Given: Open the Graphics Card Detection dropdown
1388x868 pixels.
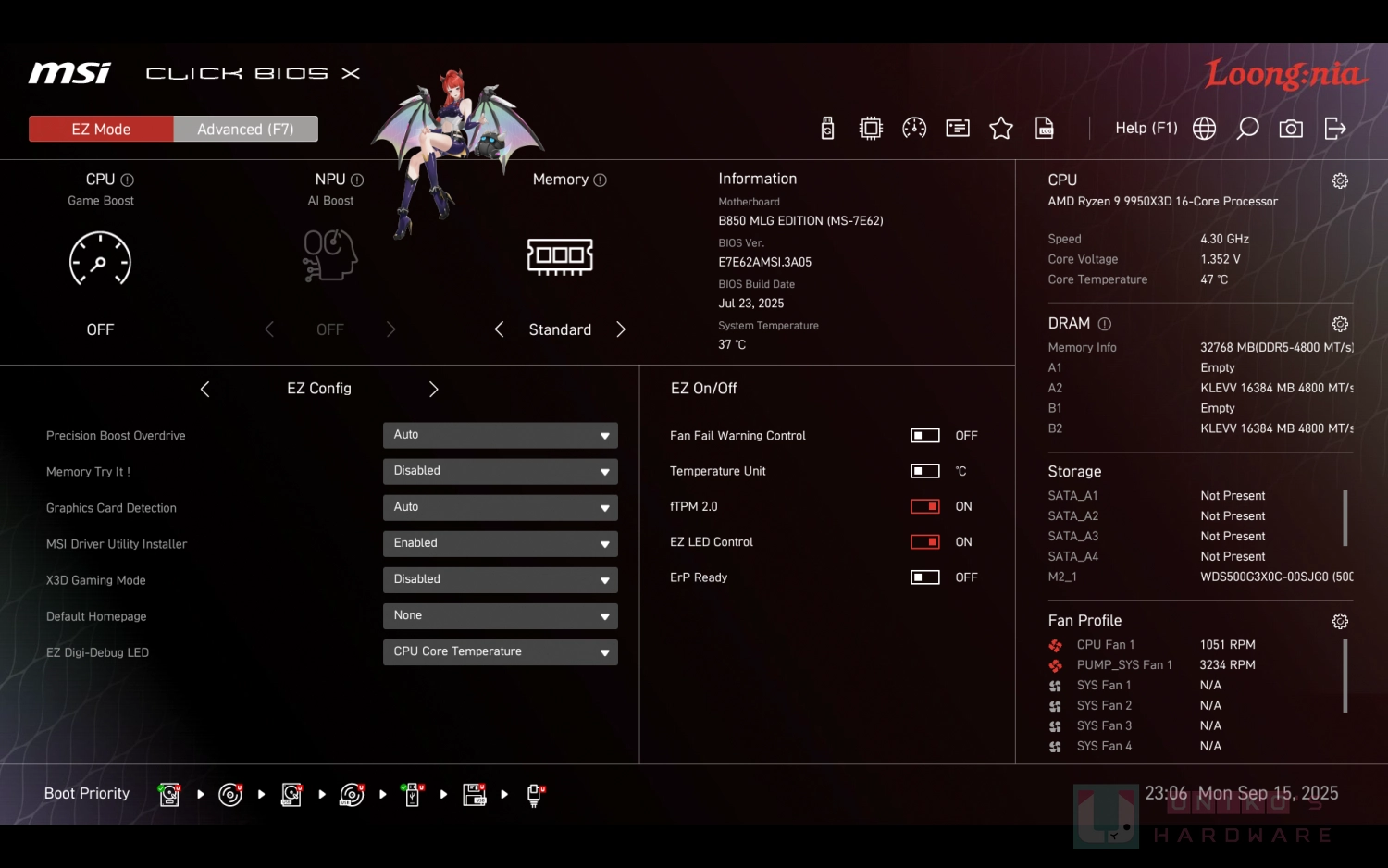Looking at the screenshot, I should 501,507.
